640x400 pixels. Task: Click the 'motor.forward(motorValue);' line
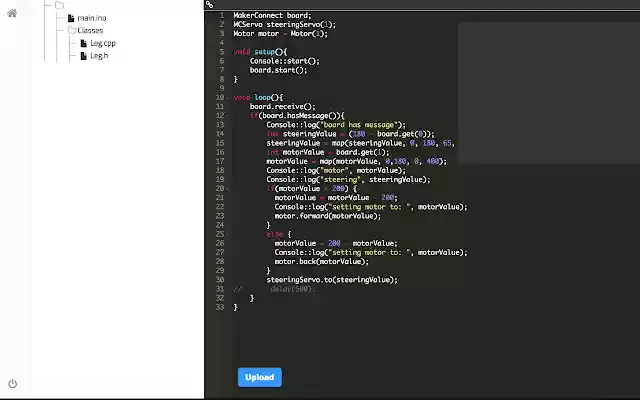click(328, 216)
